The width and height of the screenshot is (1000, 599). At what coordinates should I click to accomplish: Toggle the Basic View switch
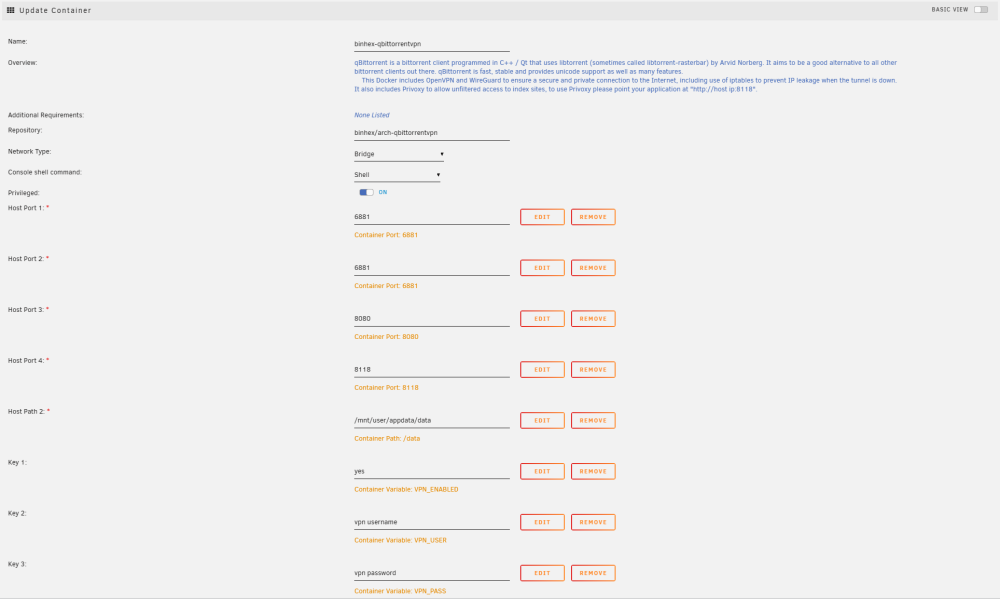tap(981, 10)
